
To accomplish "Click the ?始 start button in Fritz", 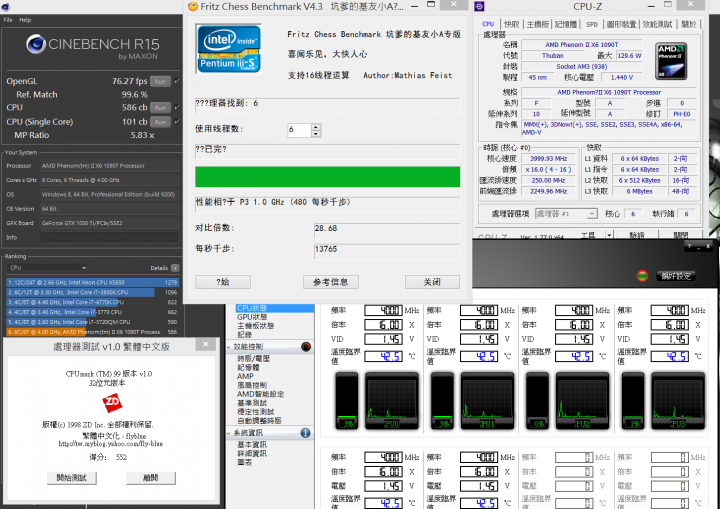I will coord(223,282).
